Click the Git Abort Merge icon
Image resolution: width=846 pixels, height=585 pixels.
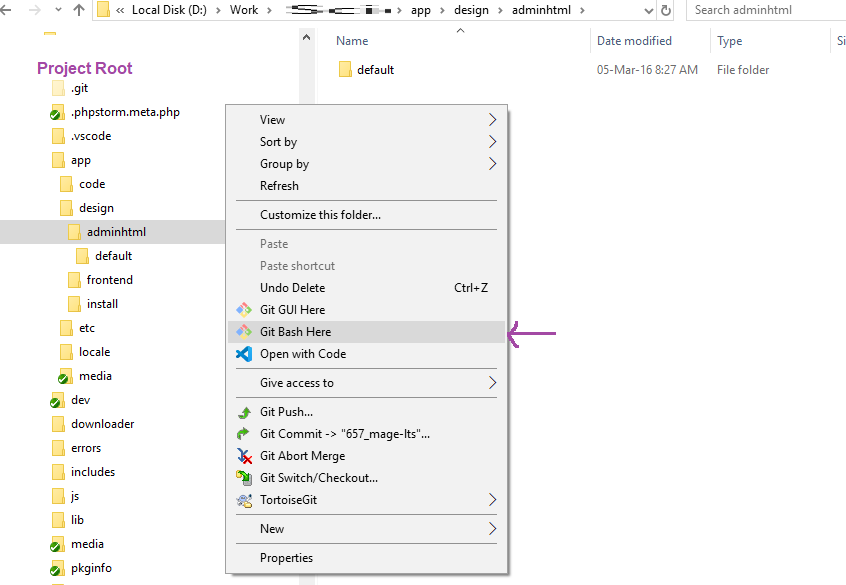click(243, 456)
